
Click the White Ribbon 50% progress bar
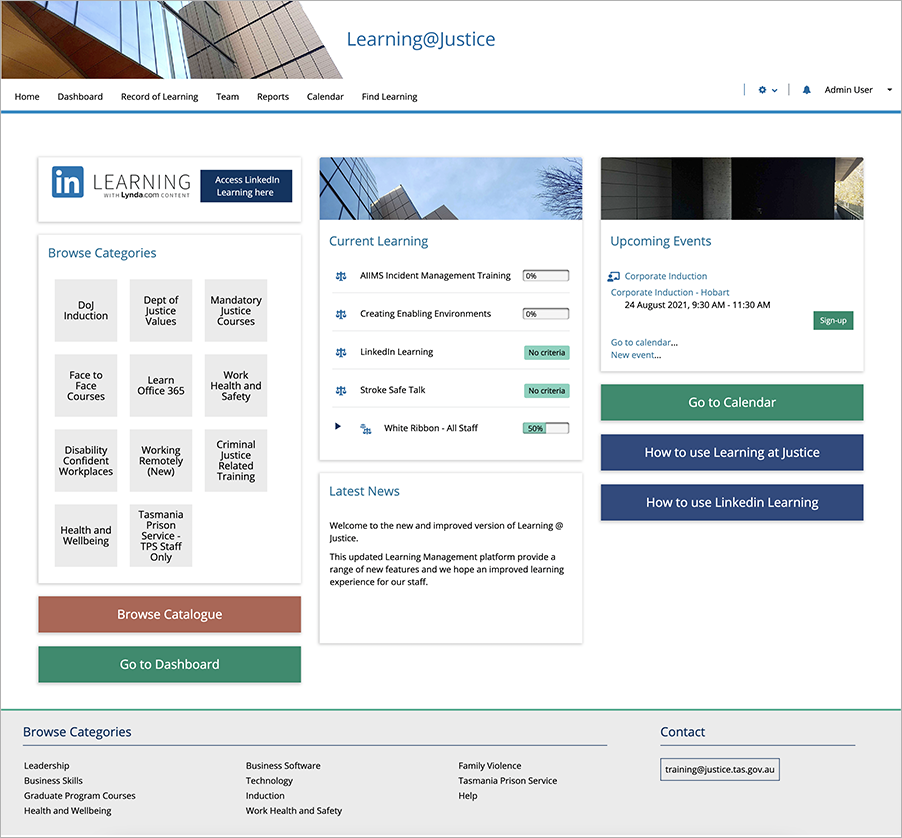(546, 428)
